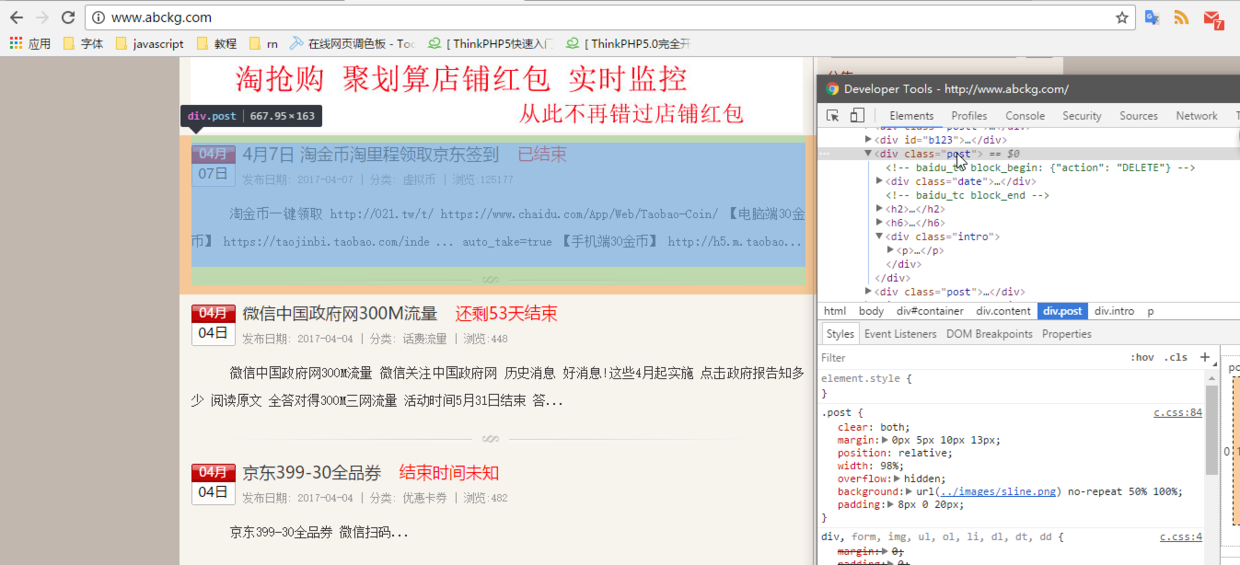Add new style rule with plus icon

pos(1205,357)
